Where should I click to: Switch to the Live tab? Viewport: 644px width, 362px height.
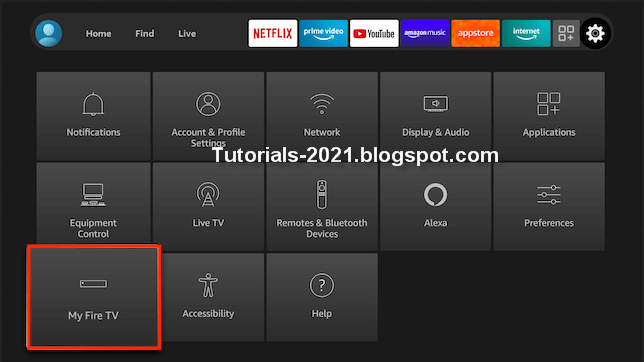[x=187, y=34]
